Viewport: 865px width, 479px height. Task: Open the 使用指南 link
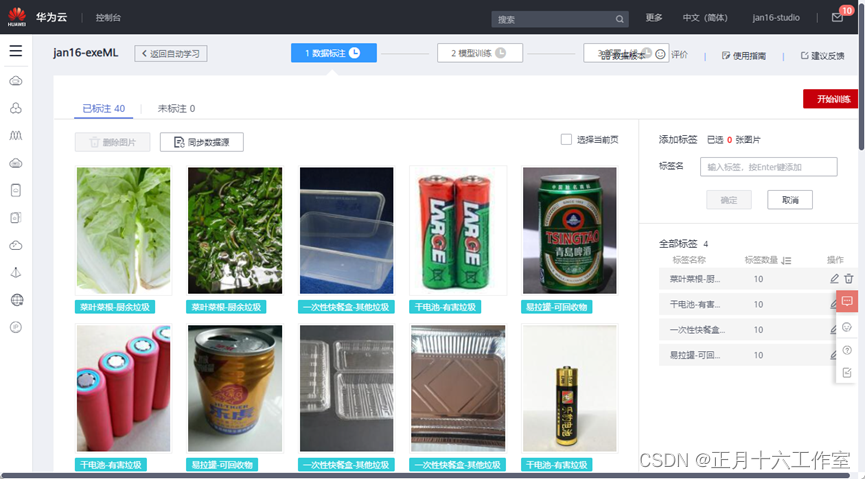click(744, 56)
